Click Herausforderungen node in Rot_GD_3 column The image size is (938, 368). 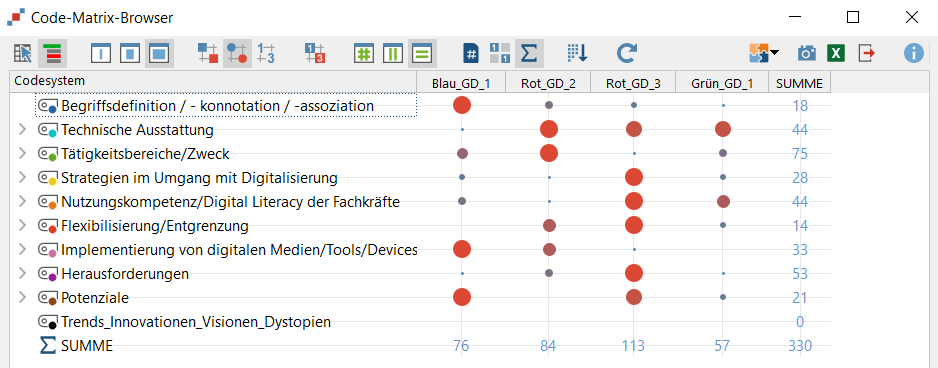click(x=634, y=273)
